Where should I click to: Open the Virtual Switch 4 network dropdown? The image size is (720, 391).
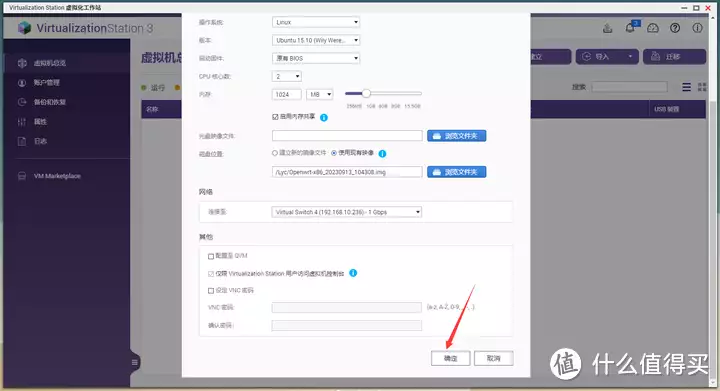(347, 212)
